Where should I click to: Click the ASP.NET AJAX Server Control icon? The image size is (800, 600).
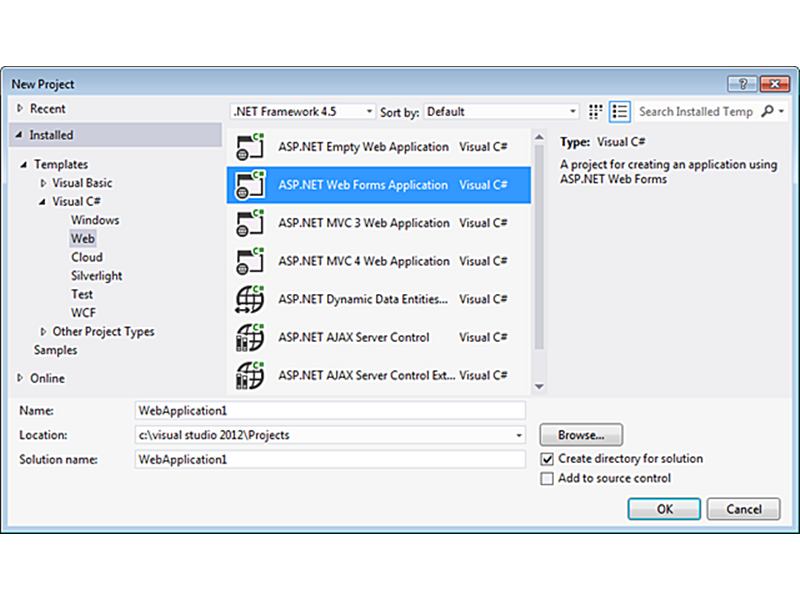coord(250,337)
